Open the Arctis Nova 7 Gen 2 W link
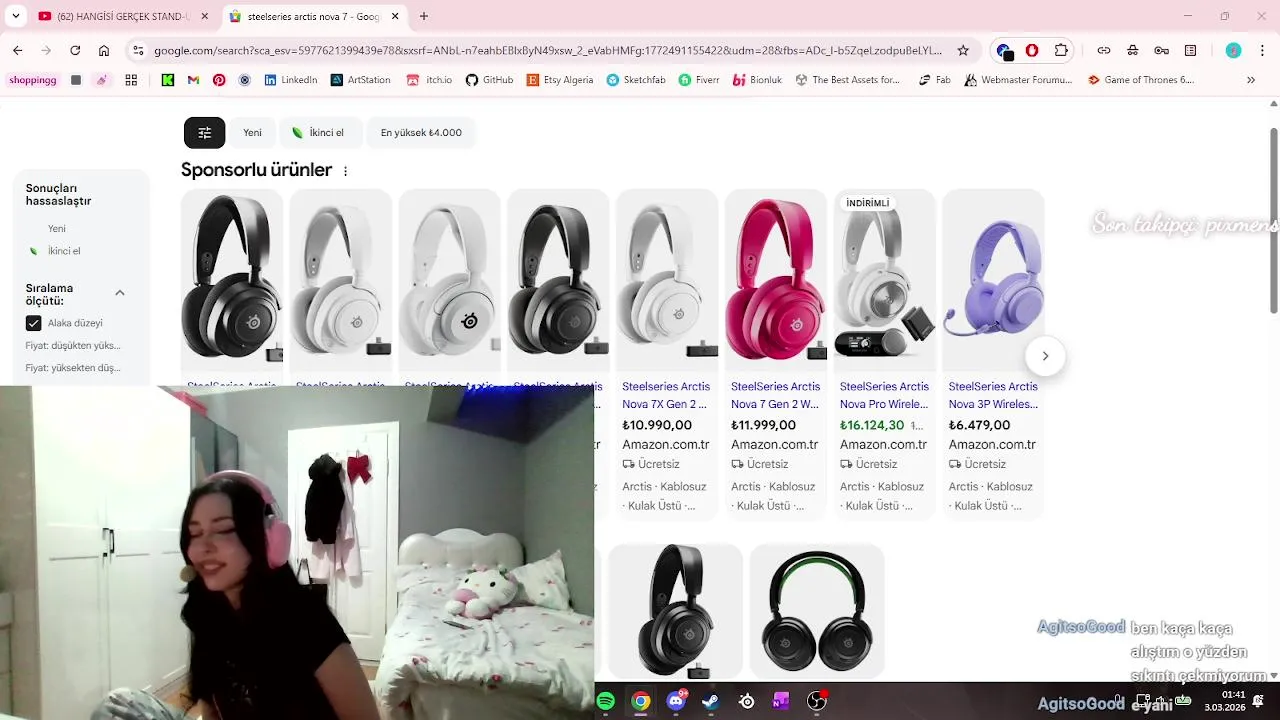The image size is (1280, 720). (x=775, y=395)
